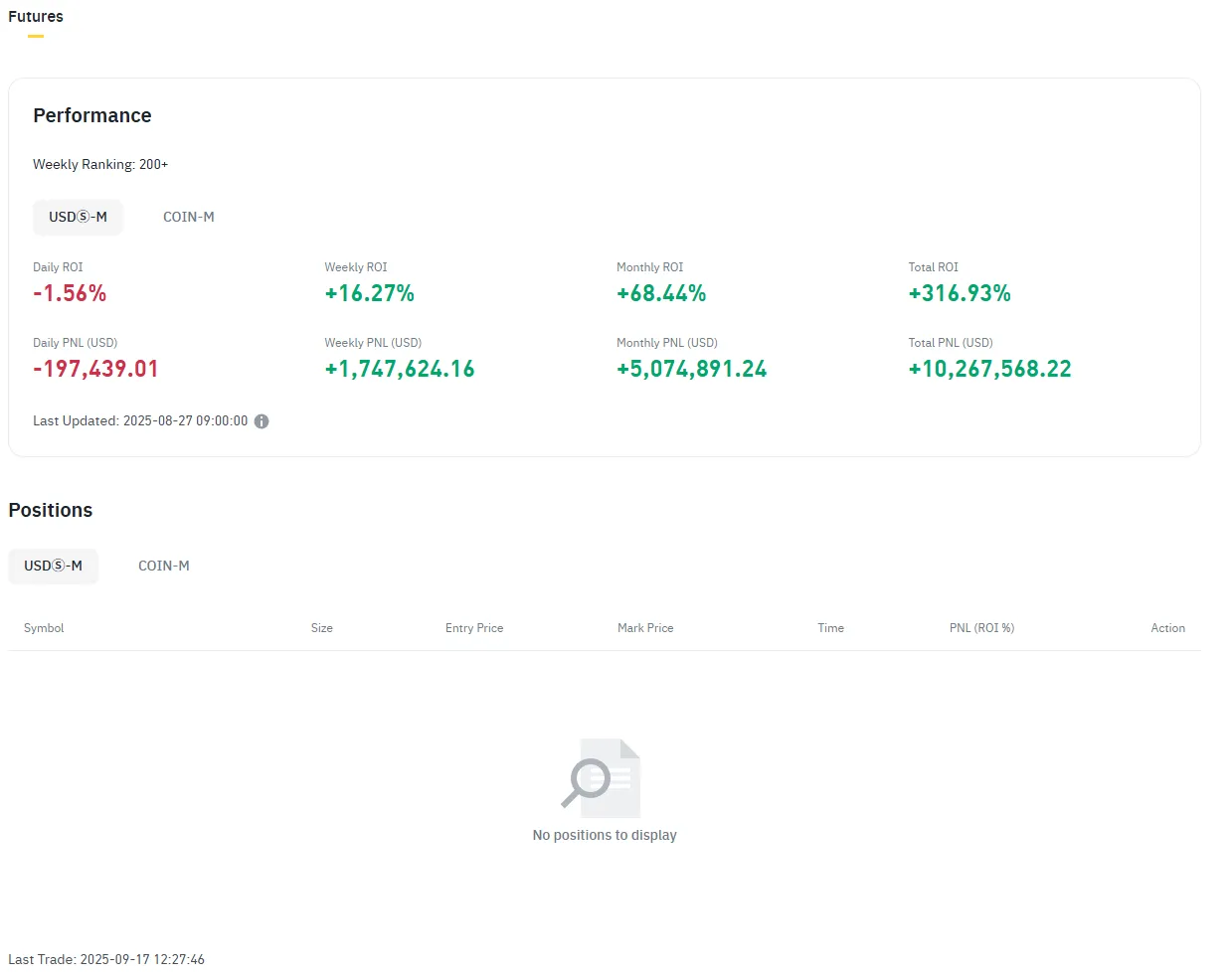Click the Action column header

tap(1167, 628)
